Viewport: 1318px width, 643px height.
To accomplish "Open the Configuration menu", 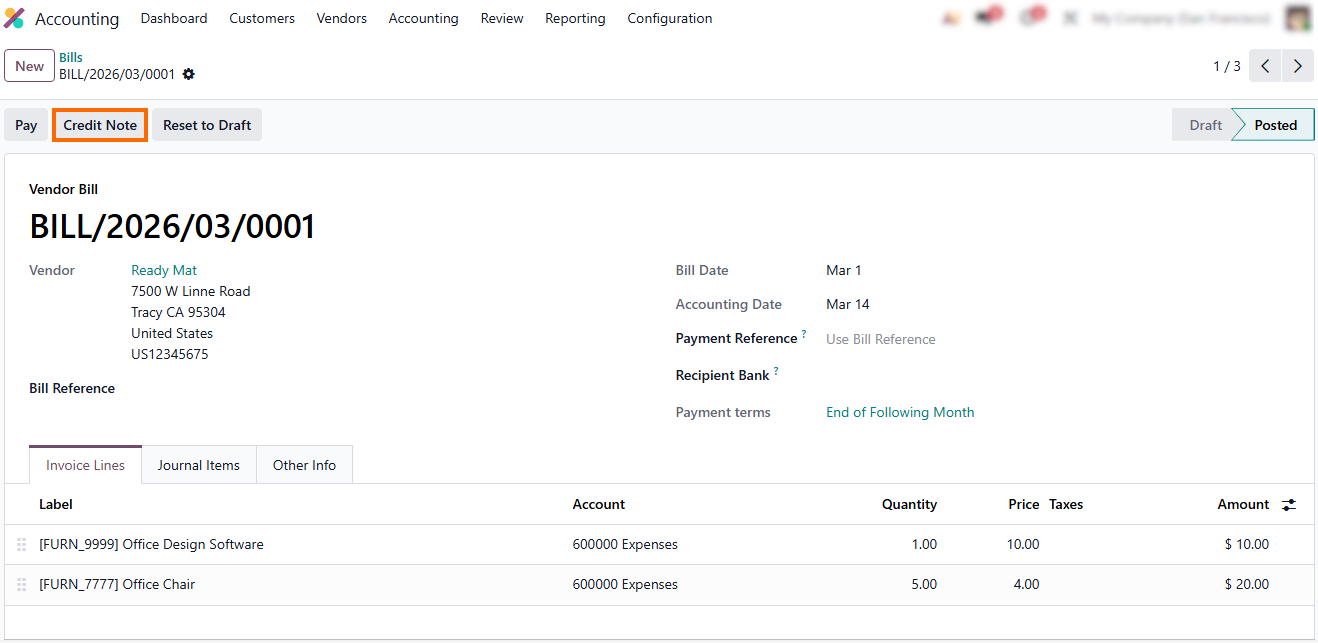I will pyautogui.click(x=669, y=18).
